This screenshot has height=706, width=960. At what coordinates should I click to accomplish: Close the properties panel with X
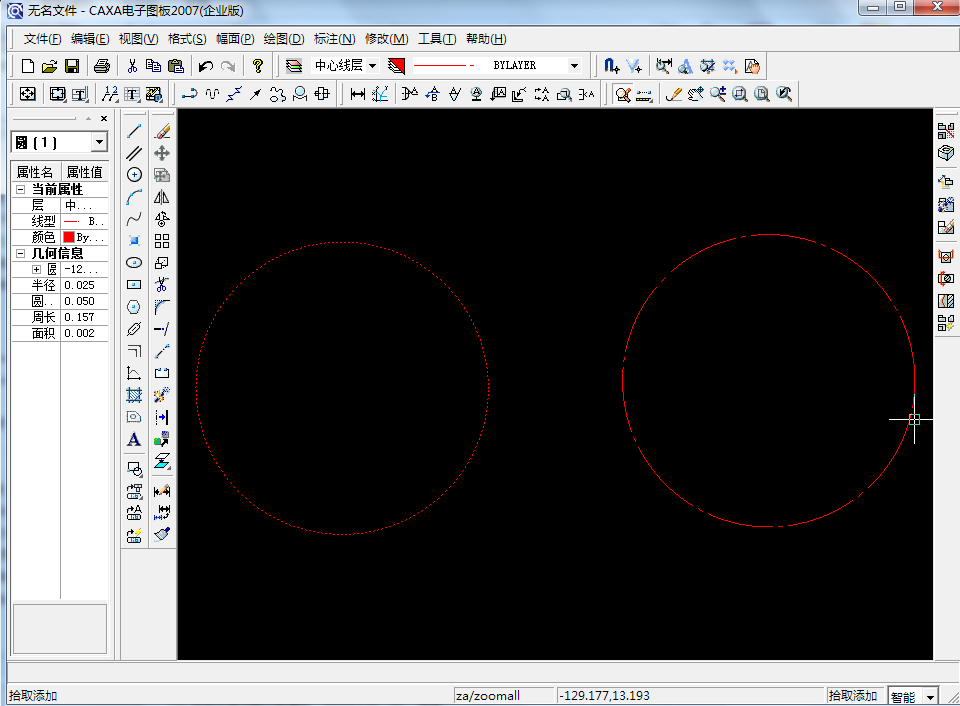pyautogui.click(x=103, y=119)
